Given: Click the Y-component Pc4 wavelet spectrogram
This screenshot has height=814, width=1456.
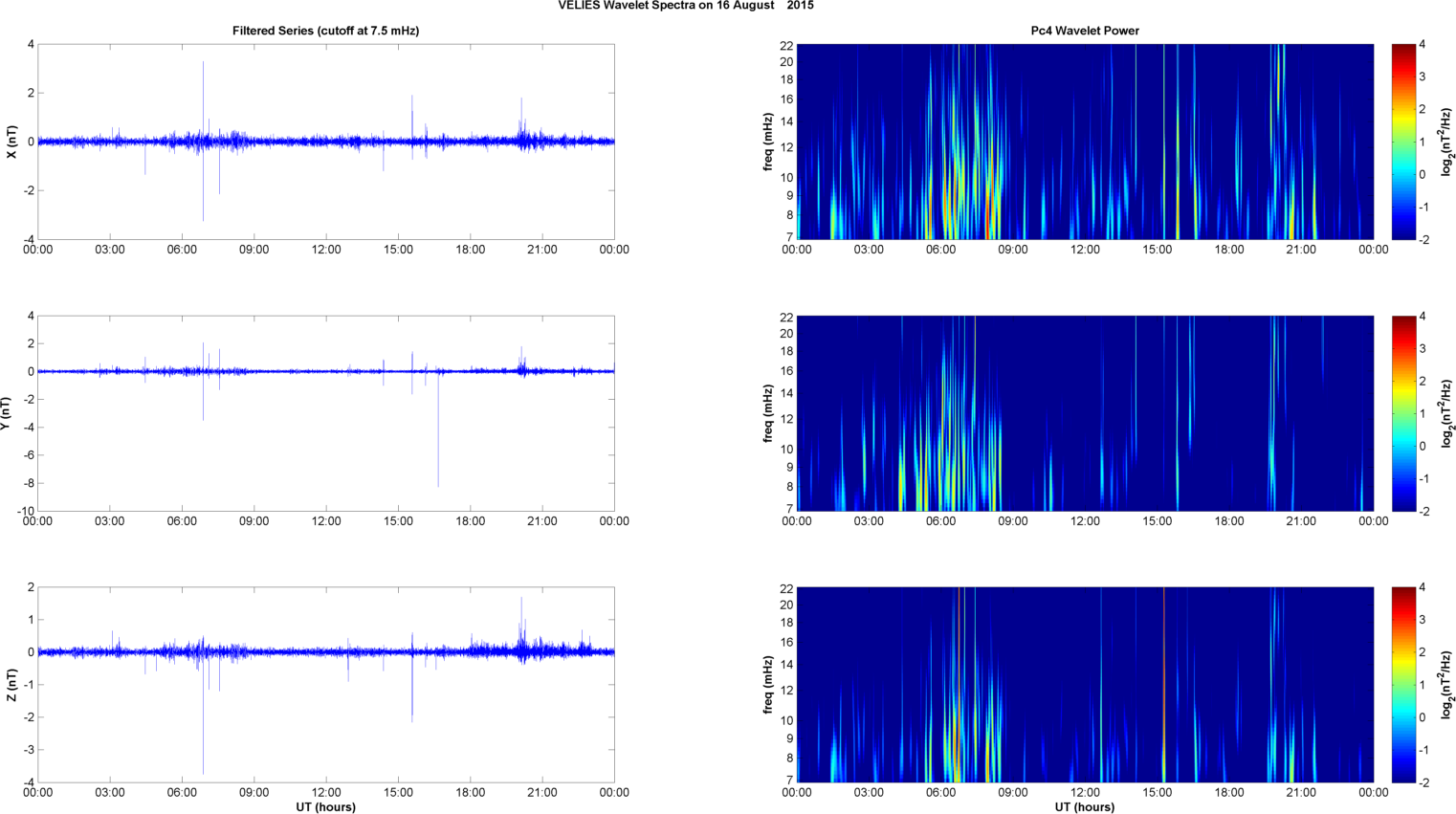Looking at the screenshot, I should coord(1085,413).
